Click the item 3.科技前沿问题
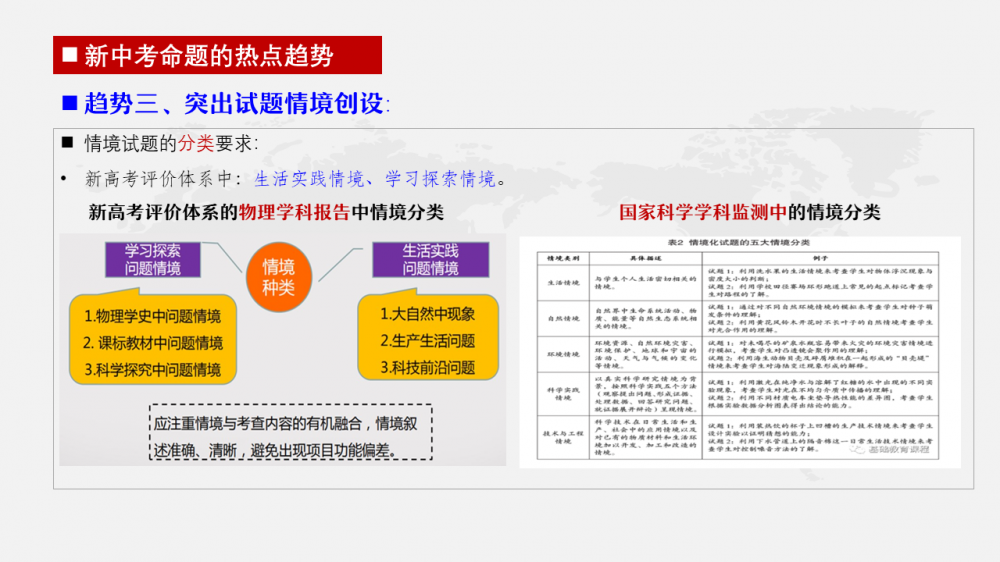The width and height of the screenshot is (1000, 562). pos(427,368)
